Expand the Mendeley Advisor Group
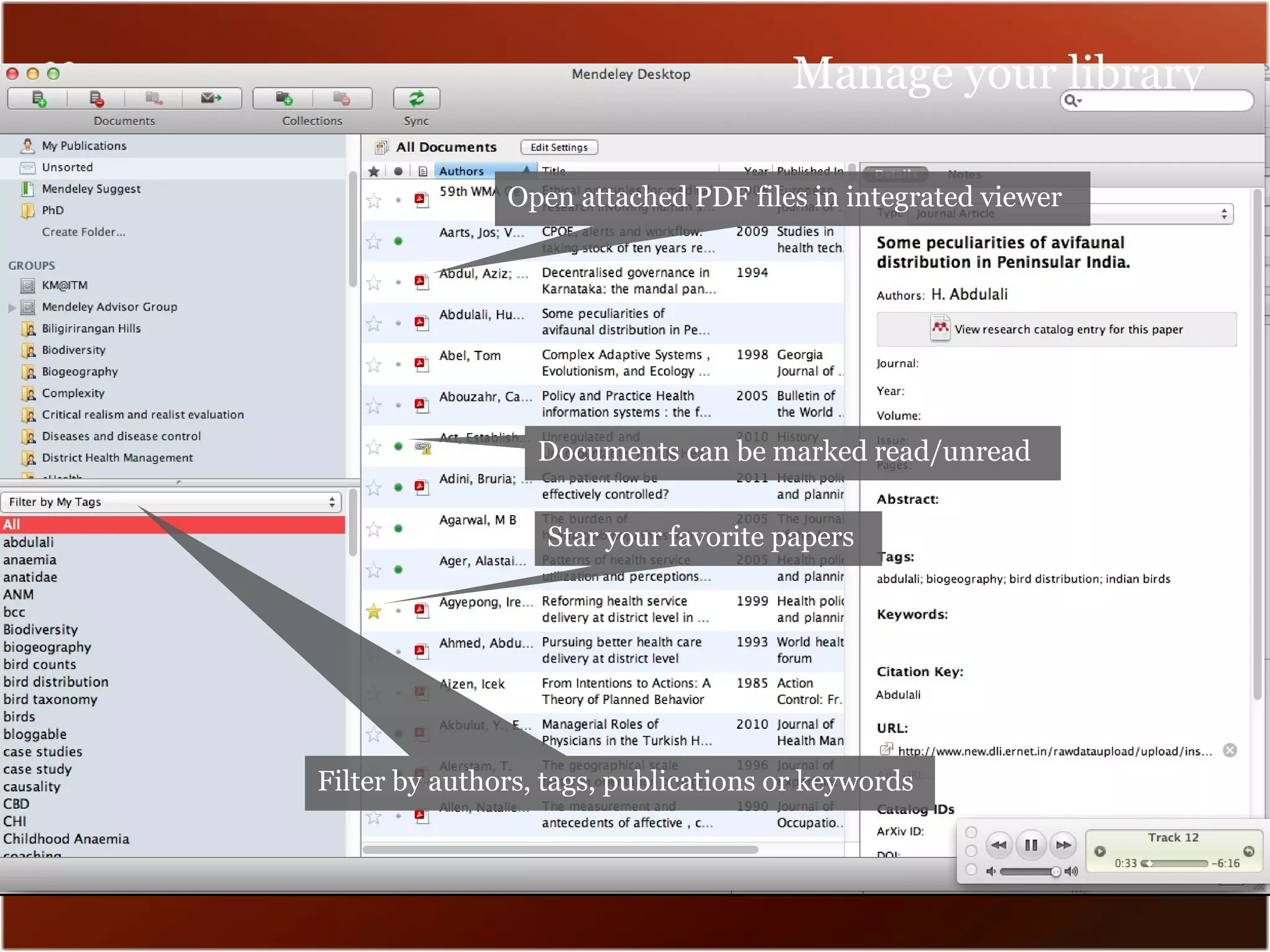Image resolution: width=1270 pixels, height=952 pixels. pyautogui.click(x=12, y=307)
